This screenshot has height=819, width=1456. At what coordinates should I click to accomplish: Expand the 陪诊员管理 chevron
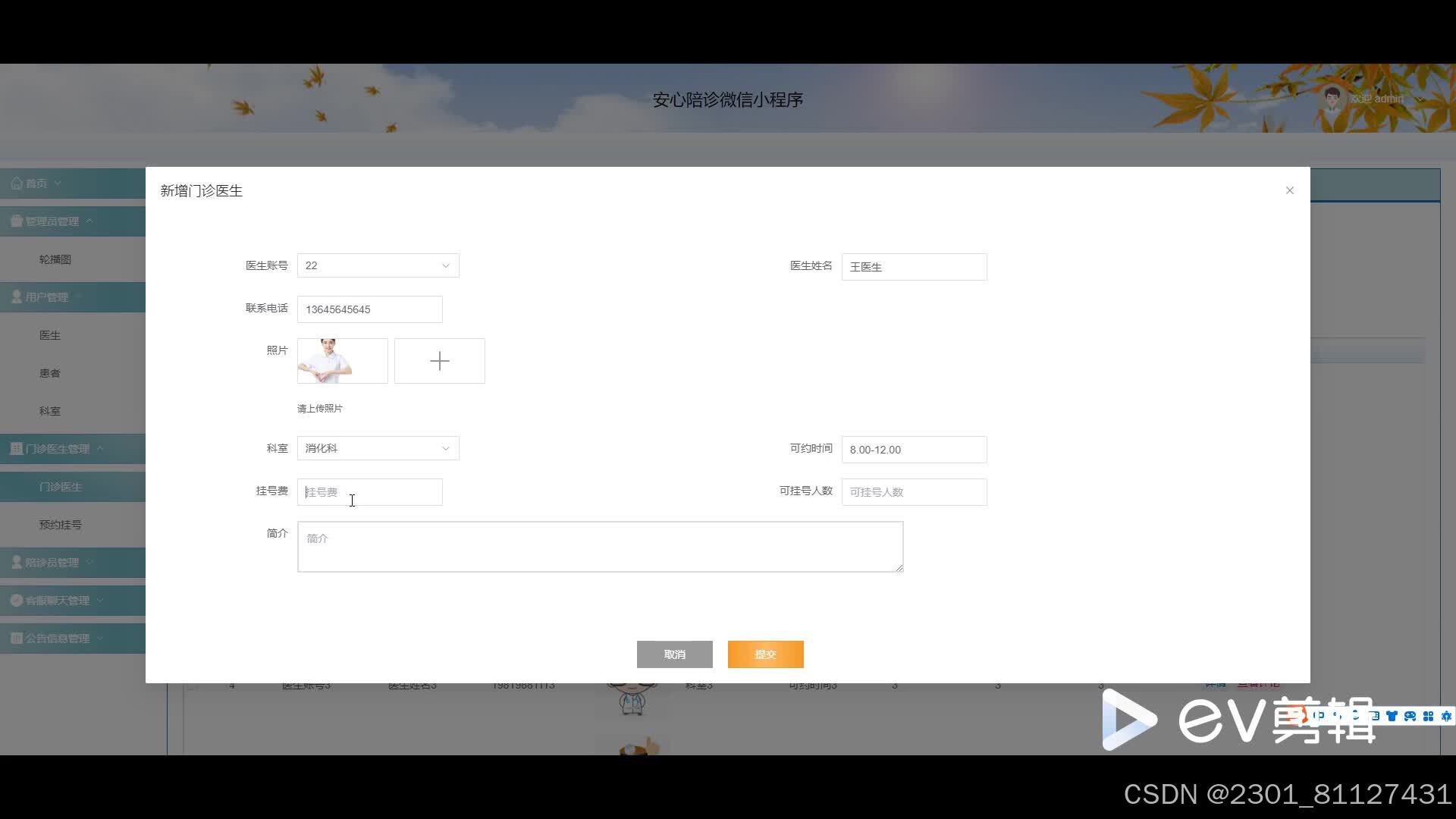pos(89,563)
